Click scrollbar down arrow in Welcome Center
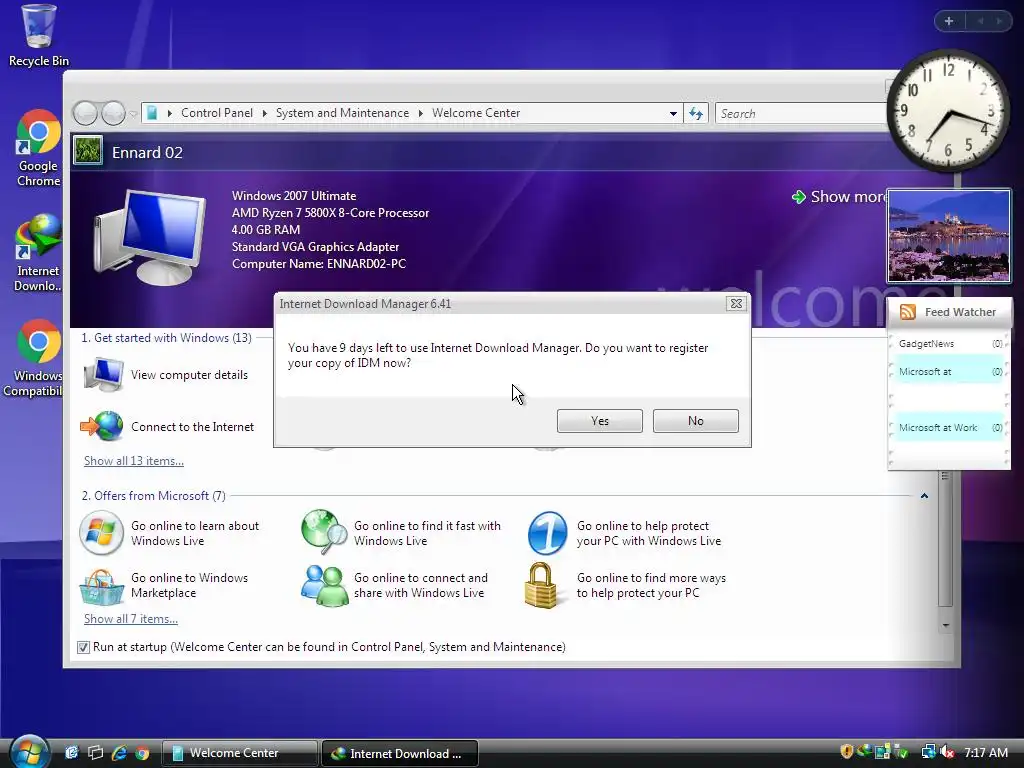1024x768 pixels. [946, 625]
